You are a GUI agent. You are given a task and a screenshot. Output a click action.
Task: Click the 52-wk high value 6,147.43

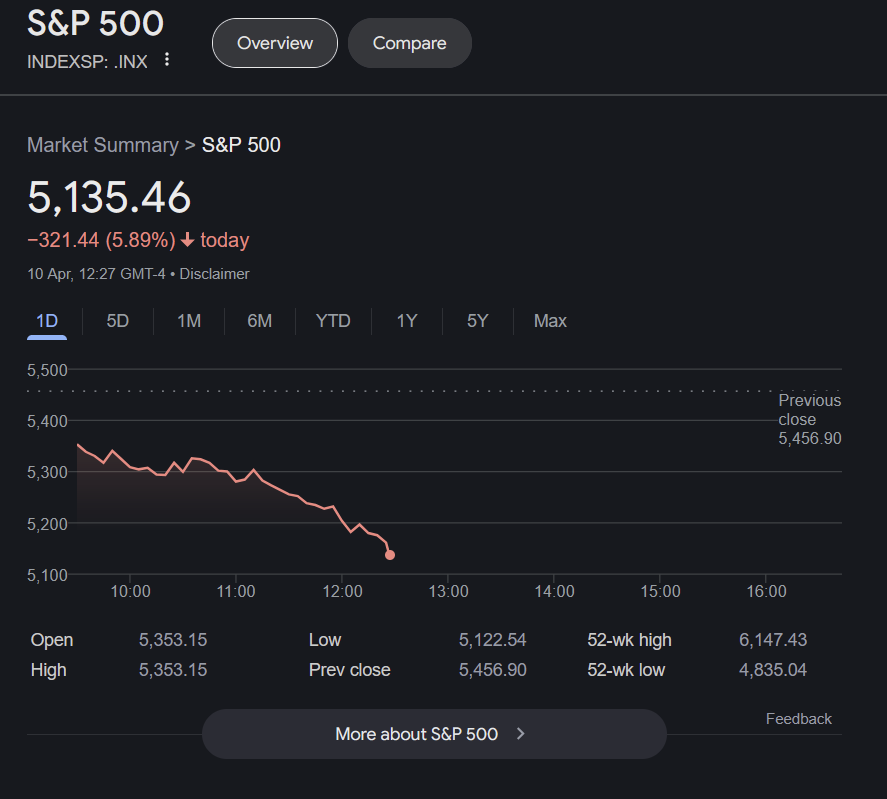[773, 640]
